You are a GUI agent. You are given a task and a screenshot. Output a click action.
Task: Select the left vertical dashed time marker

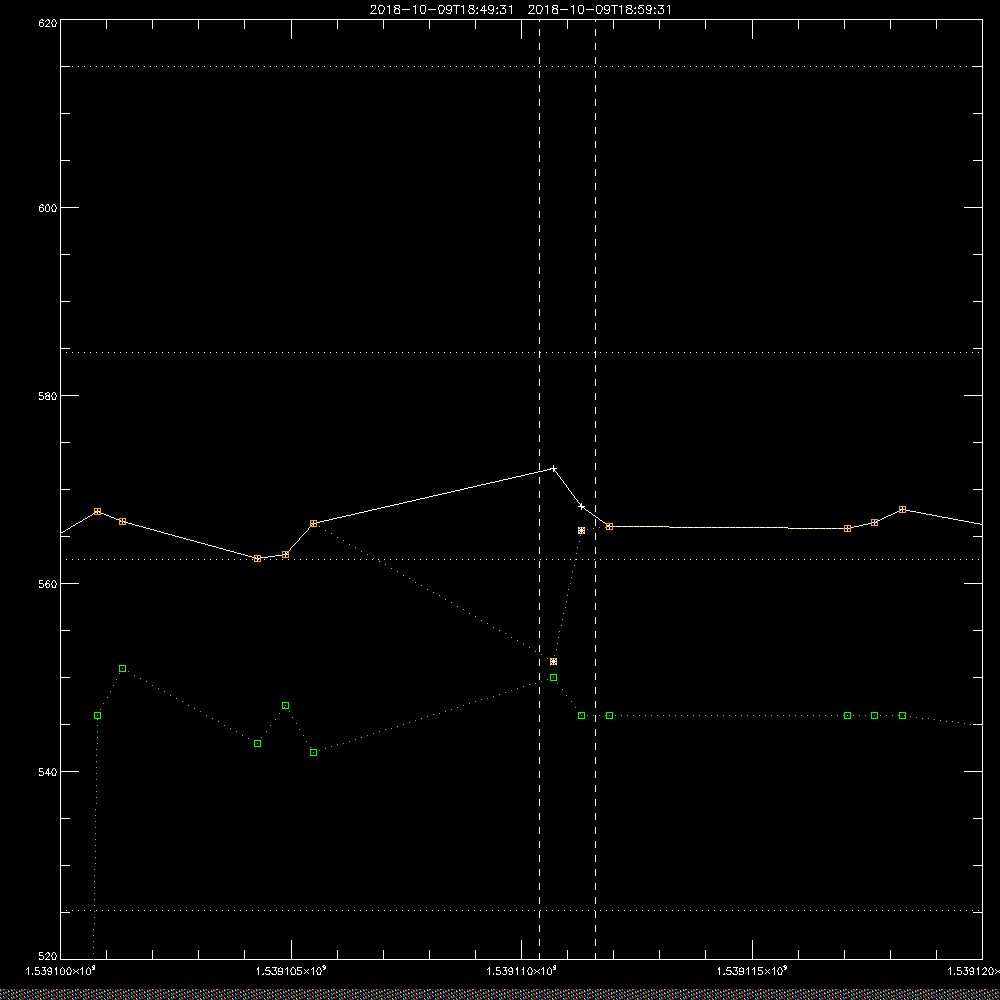tap(540, 489)
